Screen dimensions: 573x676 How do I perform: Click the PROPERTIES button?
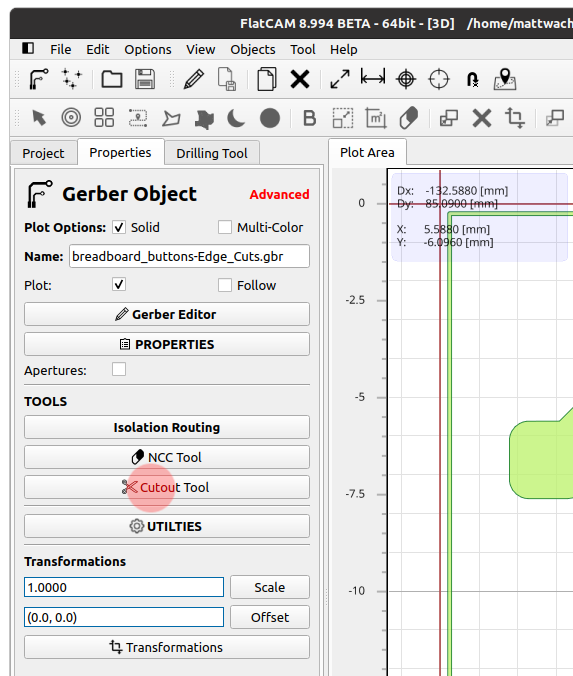point(167,344)
